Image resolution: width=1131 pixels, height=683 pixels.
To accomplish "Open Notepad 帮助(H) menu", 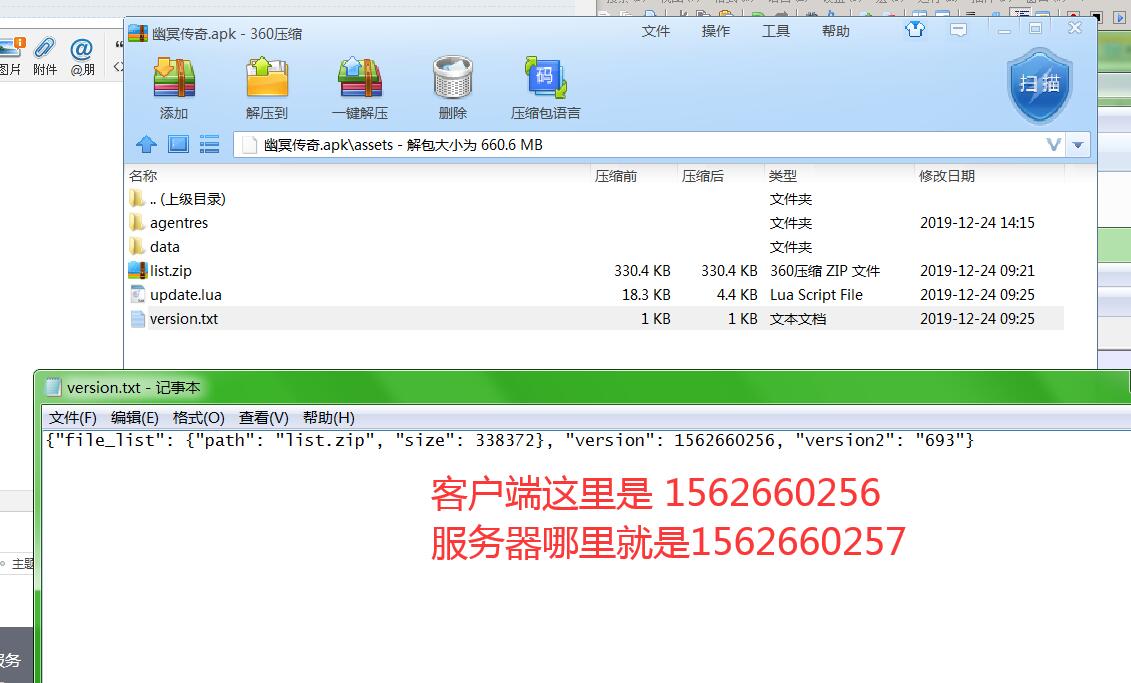I will click(328, 418).
